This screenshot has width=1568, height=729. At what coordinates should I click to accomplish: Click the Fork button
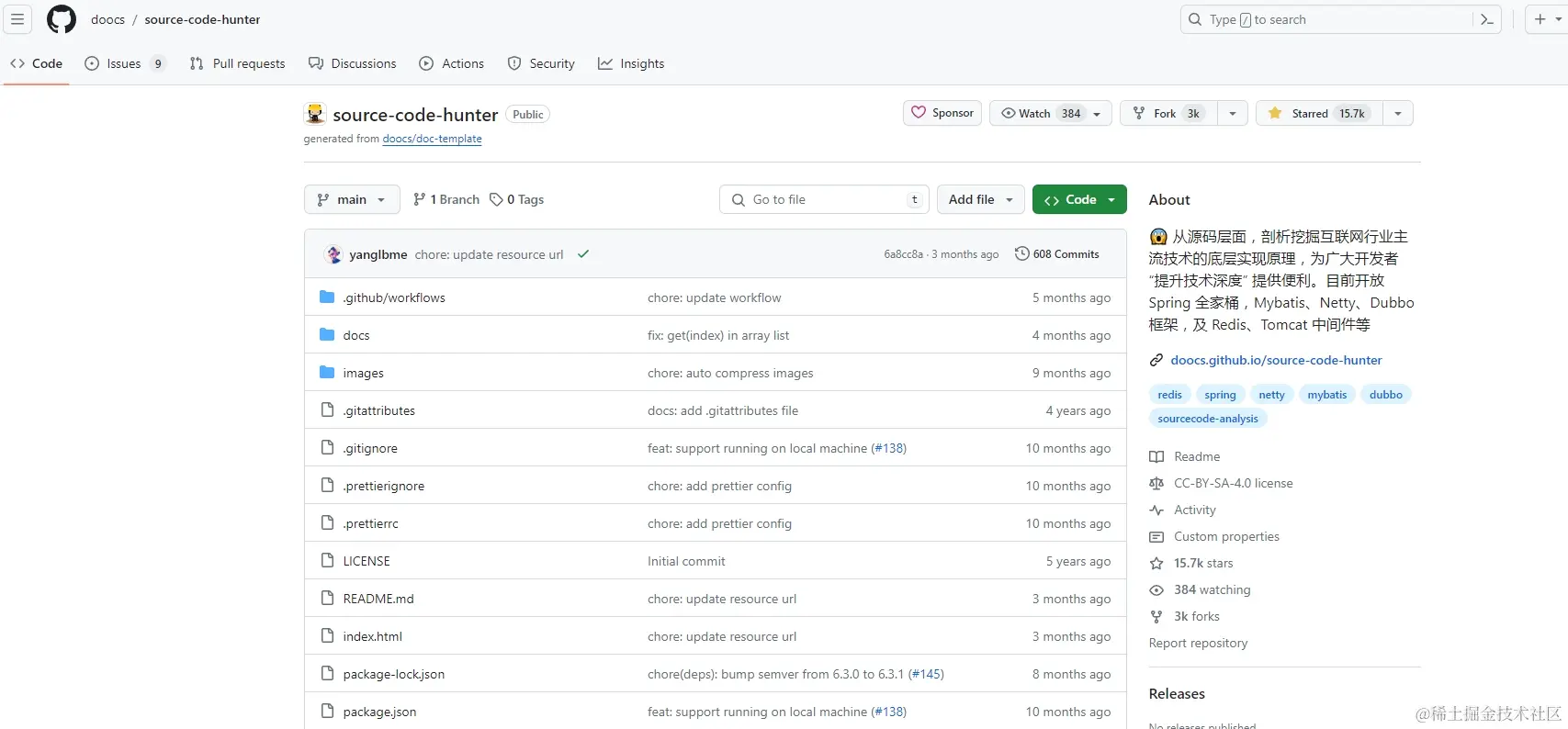(x=1168, y=113)
